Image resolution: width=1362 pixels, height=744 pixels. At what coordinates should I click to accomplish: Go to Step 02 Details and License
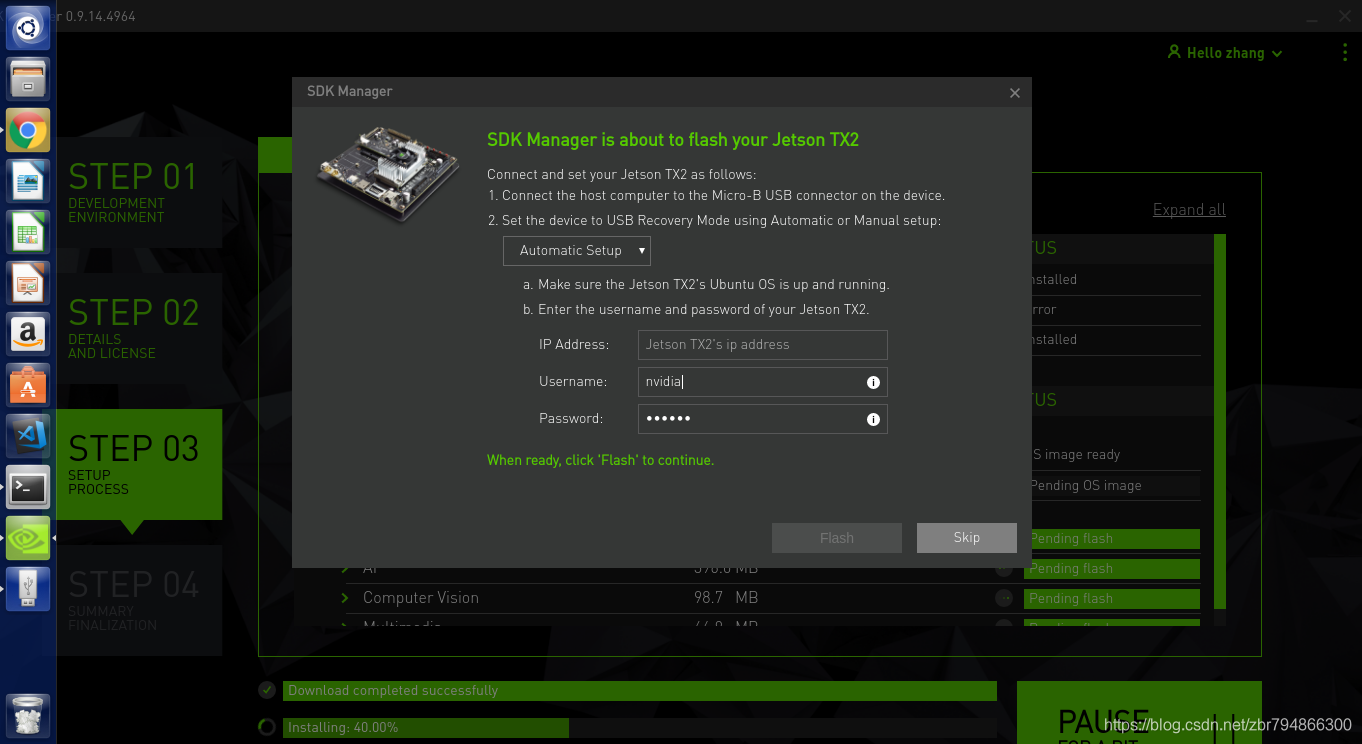139,328
